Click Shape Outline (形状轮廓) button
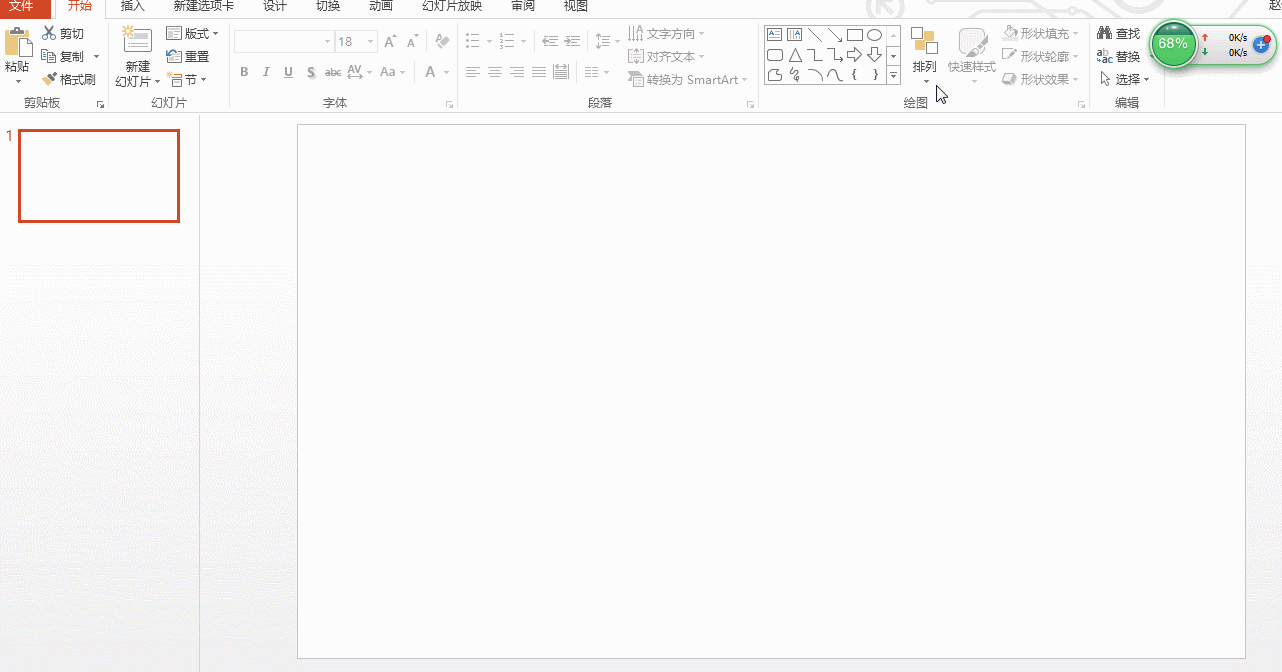The height and width of the screenshot is (672, 1282). (x=1040, y=56)
